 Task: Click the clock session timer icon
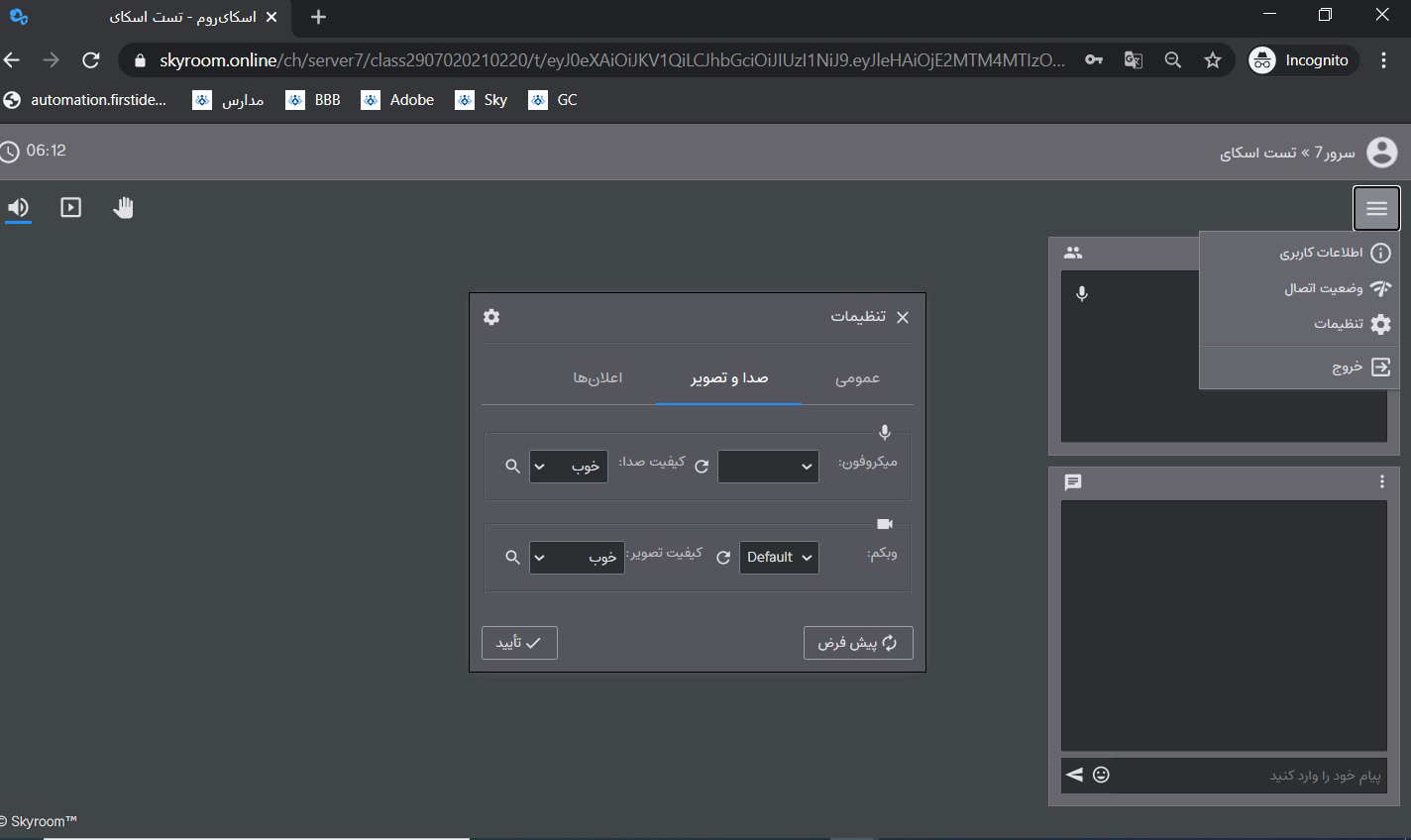point(10,152)
